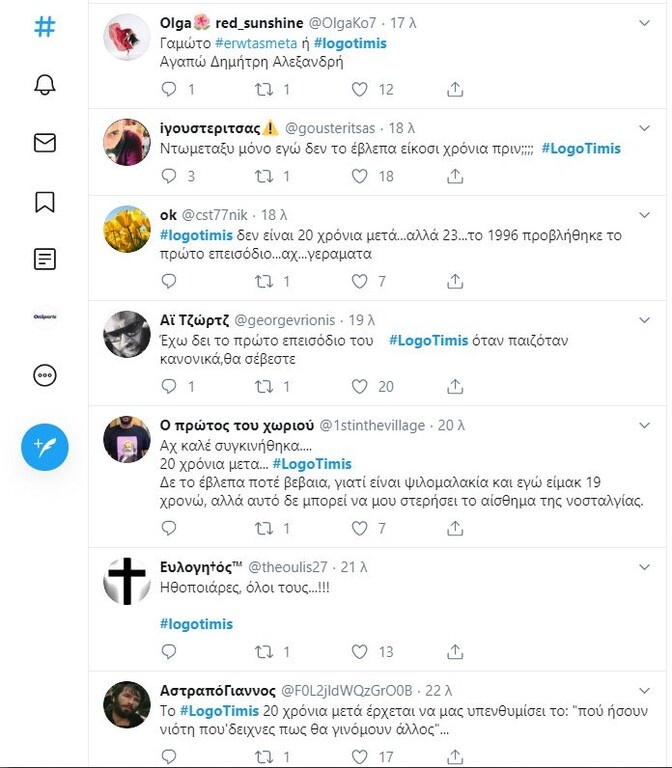Reply to the tweet by @1stinthevillage
Viewport: 672px width, 768px height.
pos(169,528)
